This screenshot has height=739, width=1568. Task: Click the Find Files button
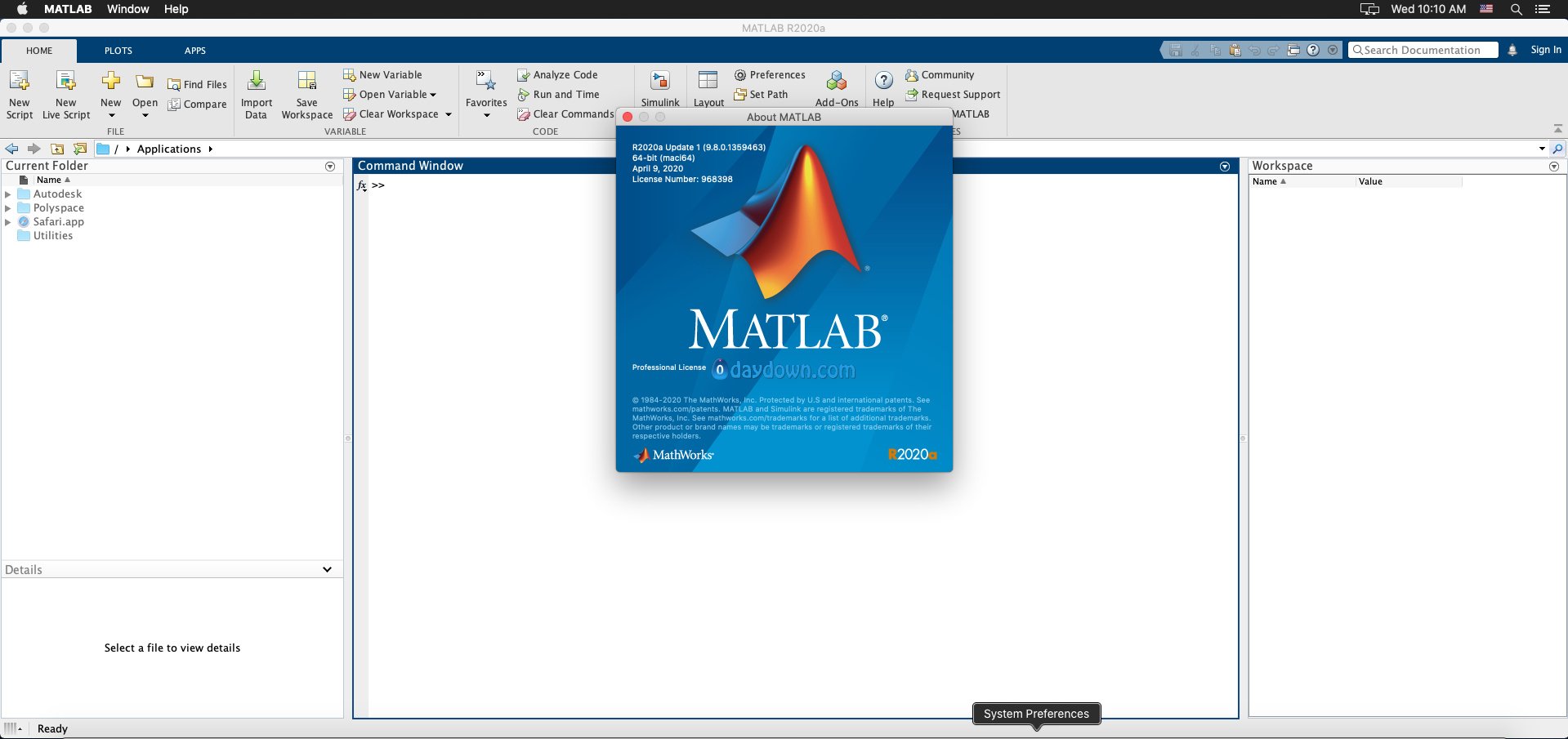[x=197, y=84]
